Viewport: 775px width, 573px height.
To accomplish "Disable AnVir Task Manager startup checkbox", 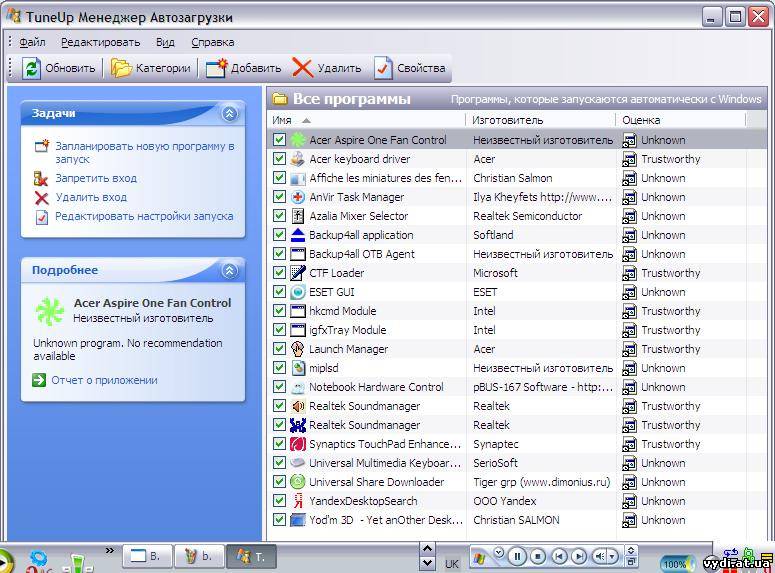I will point(279,197).
